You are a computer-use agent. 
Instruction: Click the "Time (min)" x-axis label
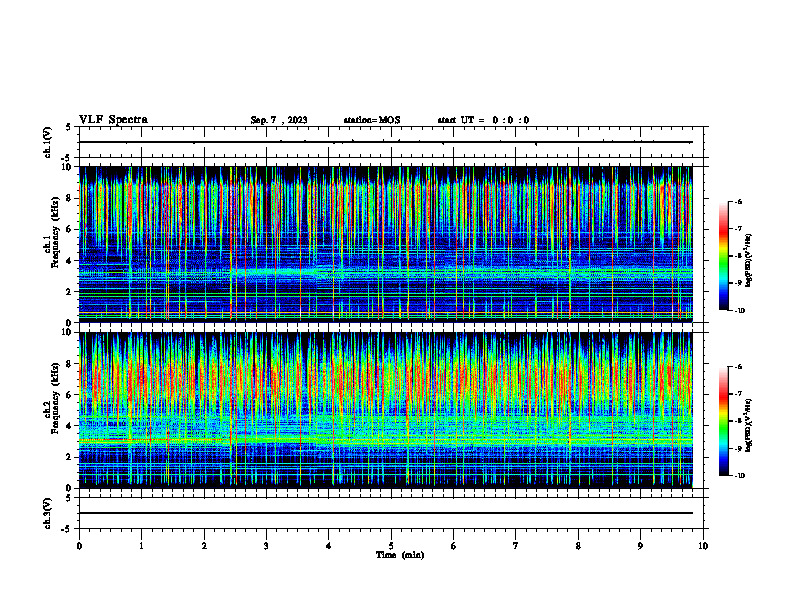click(400, 555)
